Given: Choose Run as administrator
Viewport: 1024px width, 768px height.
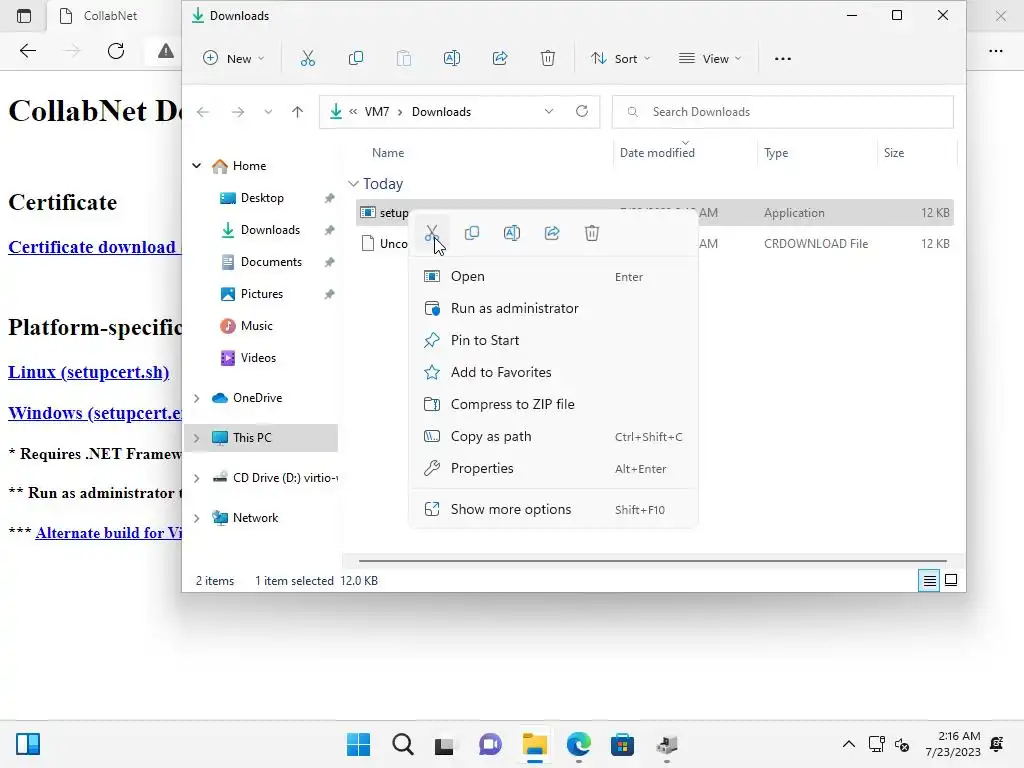Looking at the screenshot, I should click(553, 308).
